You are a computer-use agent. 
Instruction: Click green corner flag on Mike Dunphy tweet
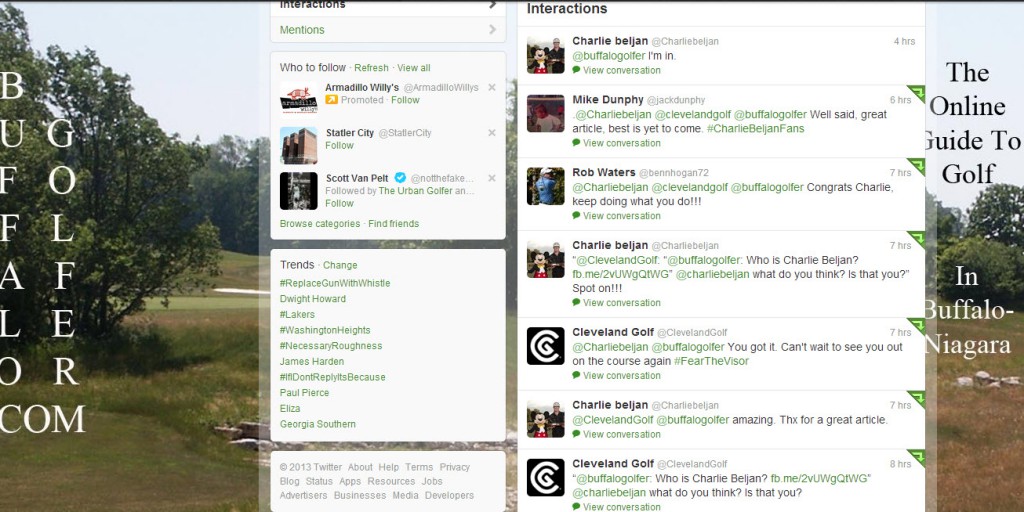916,93
